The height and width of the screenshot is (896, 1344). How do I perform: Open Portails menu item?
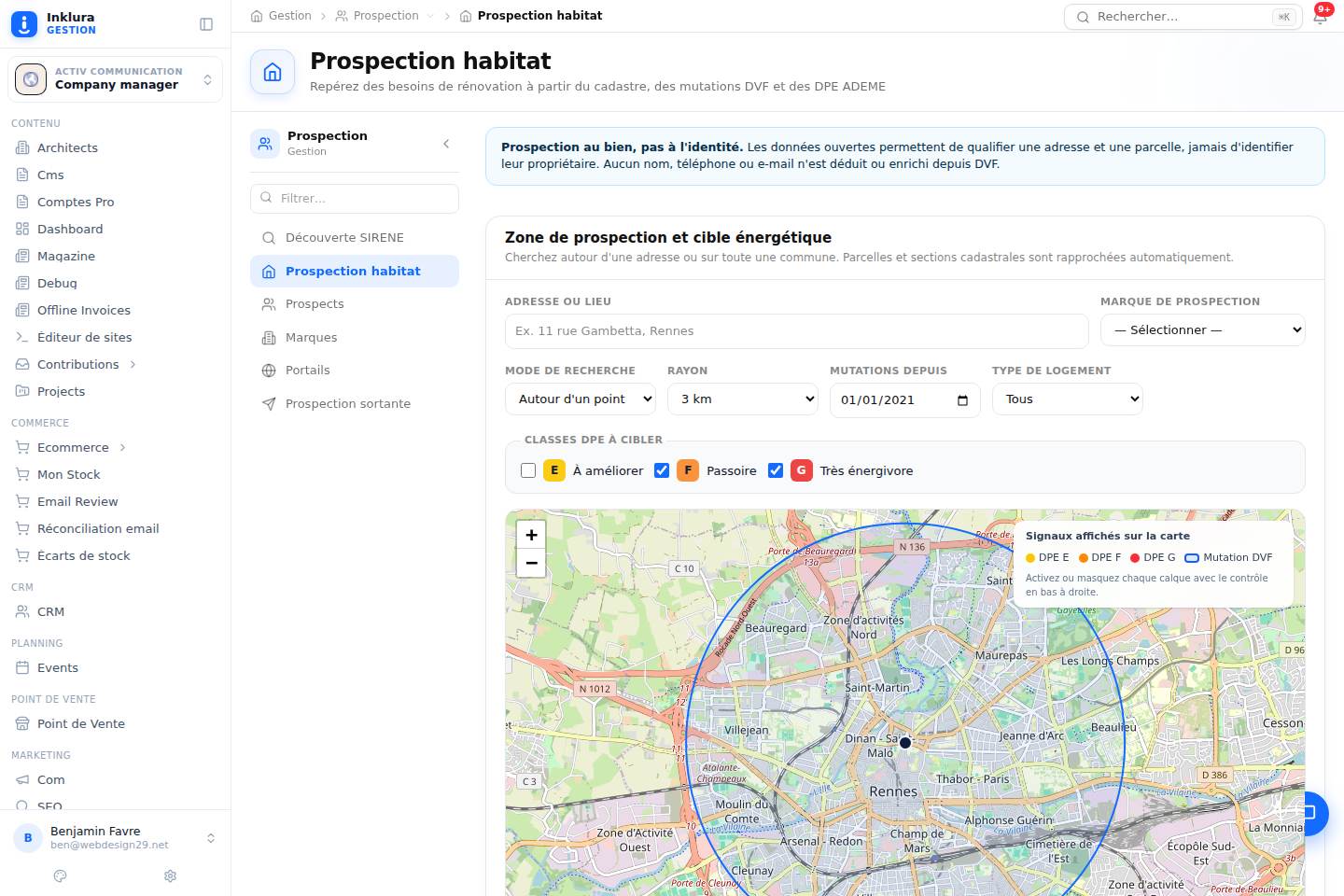pyautogui.click(x=355, y=371)
